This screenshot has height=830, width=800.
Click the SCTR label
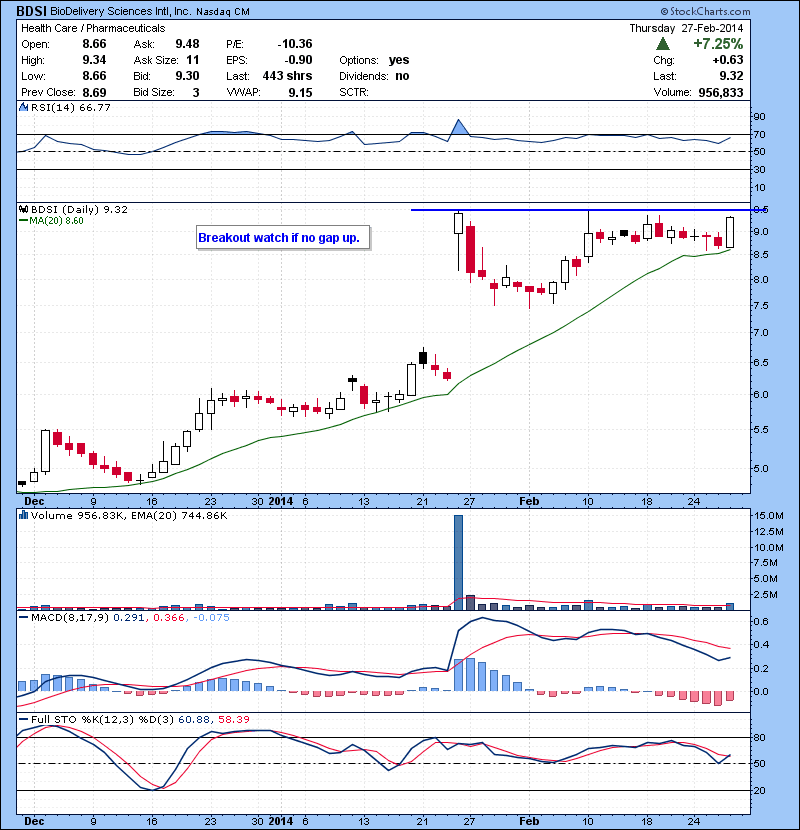(x=354, y=92)
